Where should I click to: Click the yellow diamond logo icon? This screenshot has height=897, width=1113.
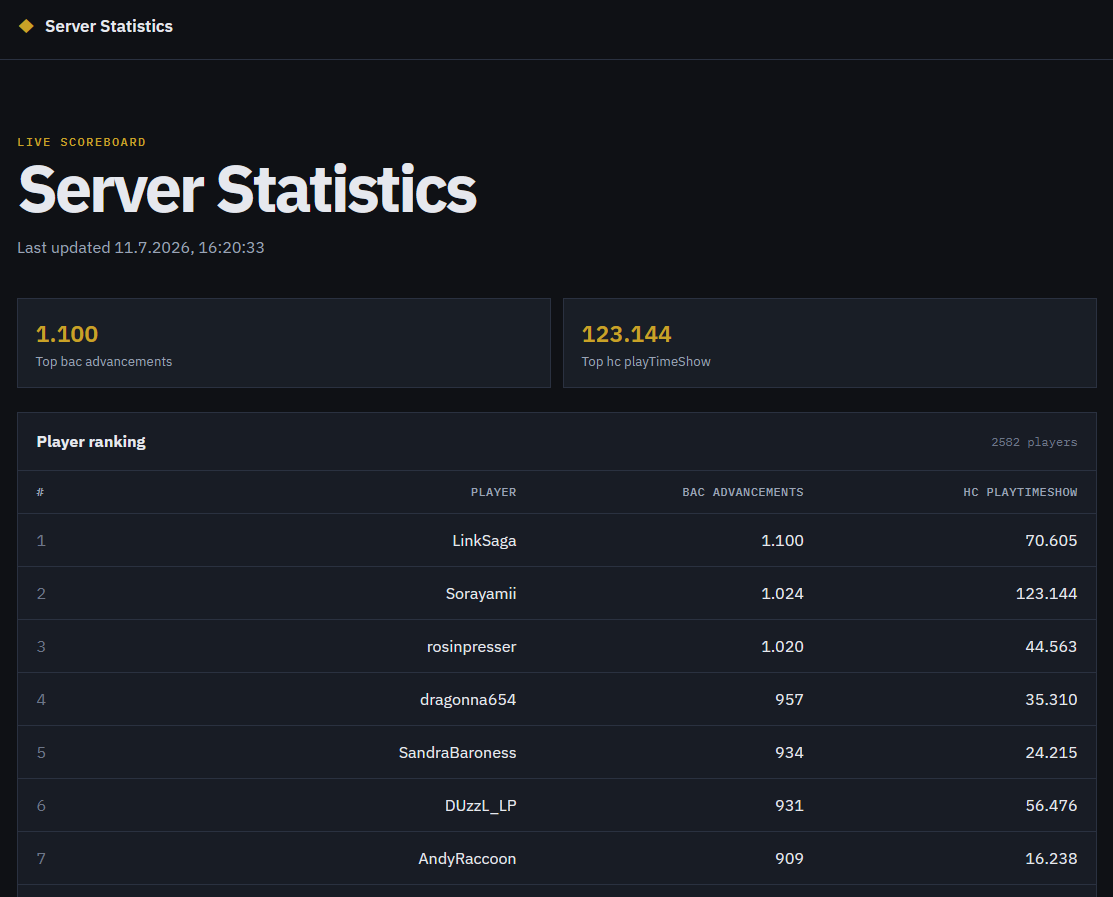pos(26,26)
